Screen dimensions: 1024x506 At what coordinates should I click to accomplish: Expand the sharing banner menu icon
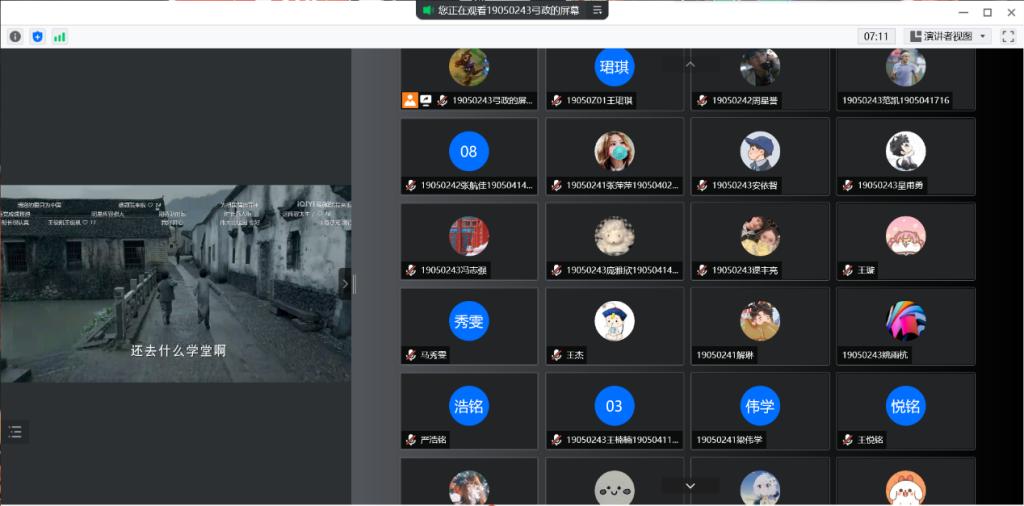597,10
